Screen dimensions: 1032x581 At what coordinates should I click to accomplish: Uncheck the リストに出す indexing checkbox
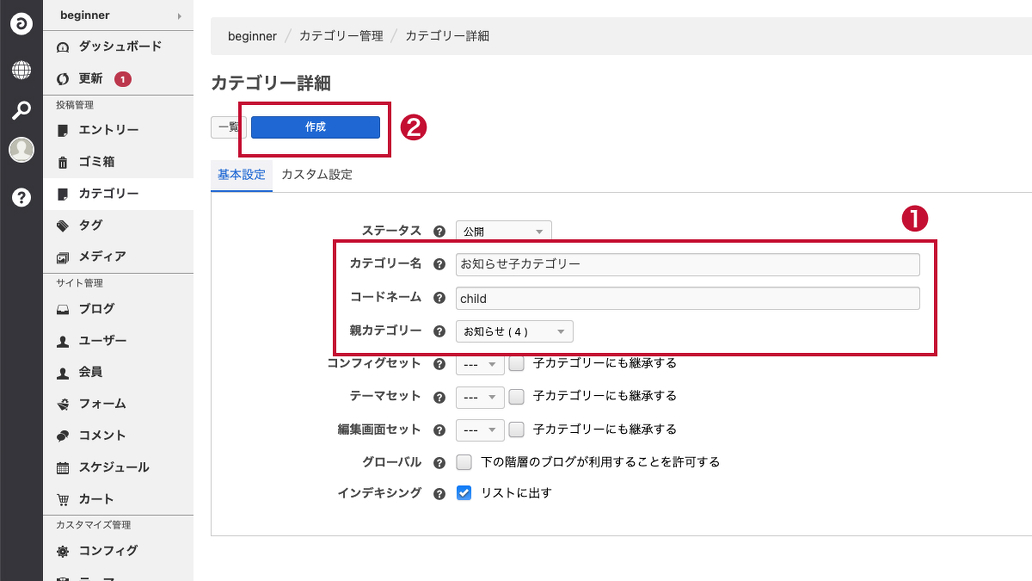[x=464, y=493]
